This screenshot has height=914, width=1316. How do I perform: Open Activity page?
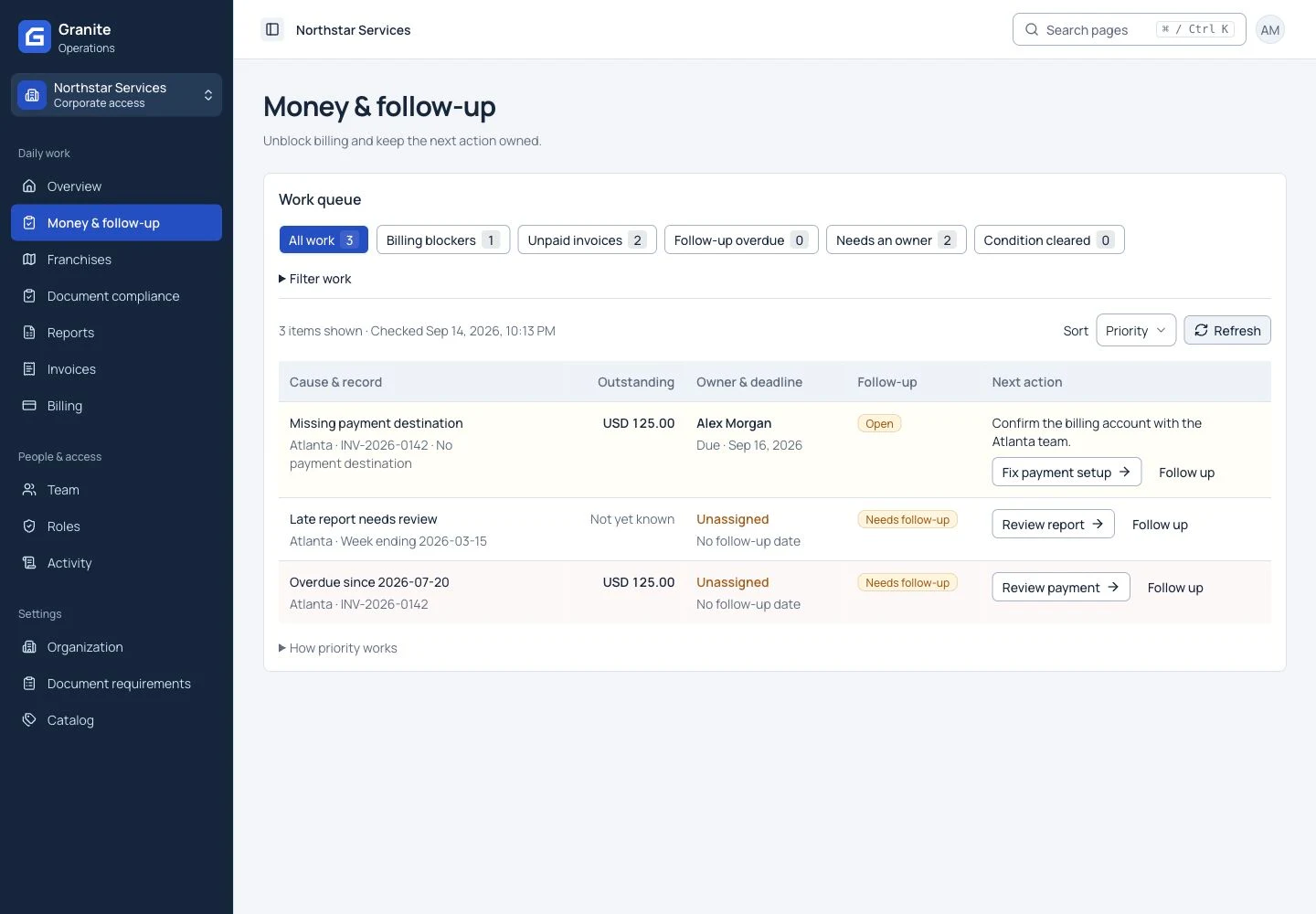pyautogui.click(x=116, y=563)
